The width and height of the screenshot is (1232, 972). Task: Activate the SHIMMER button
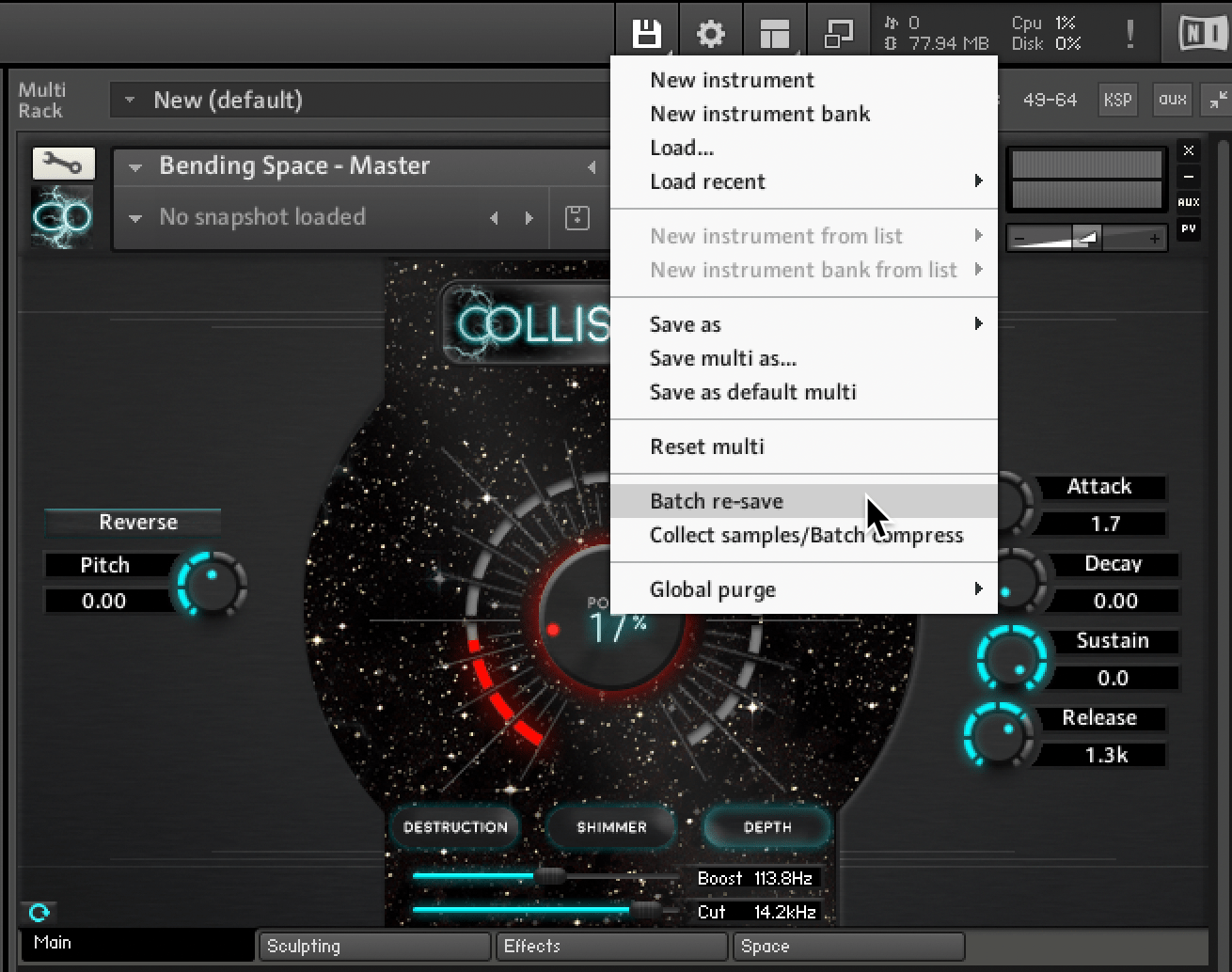click(x=610, y=827)
